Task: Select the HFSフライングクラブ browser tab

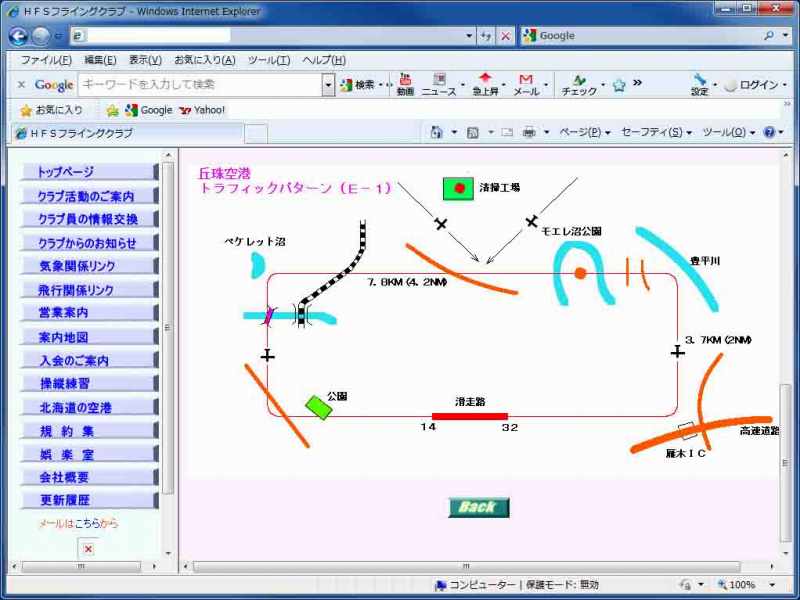Action: pyautogui.click(x=125, y=133)
